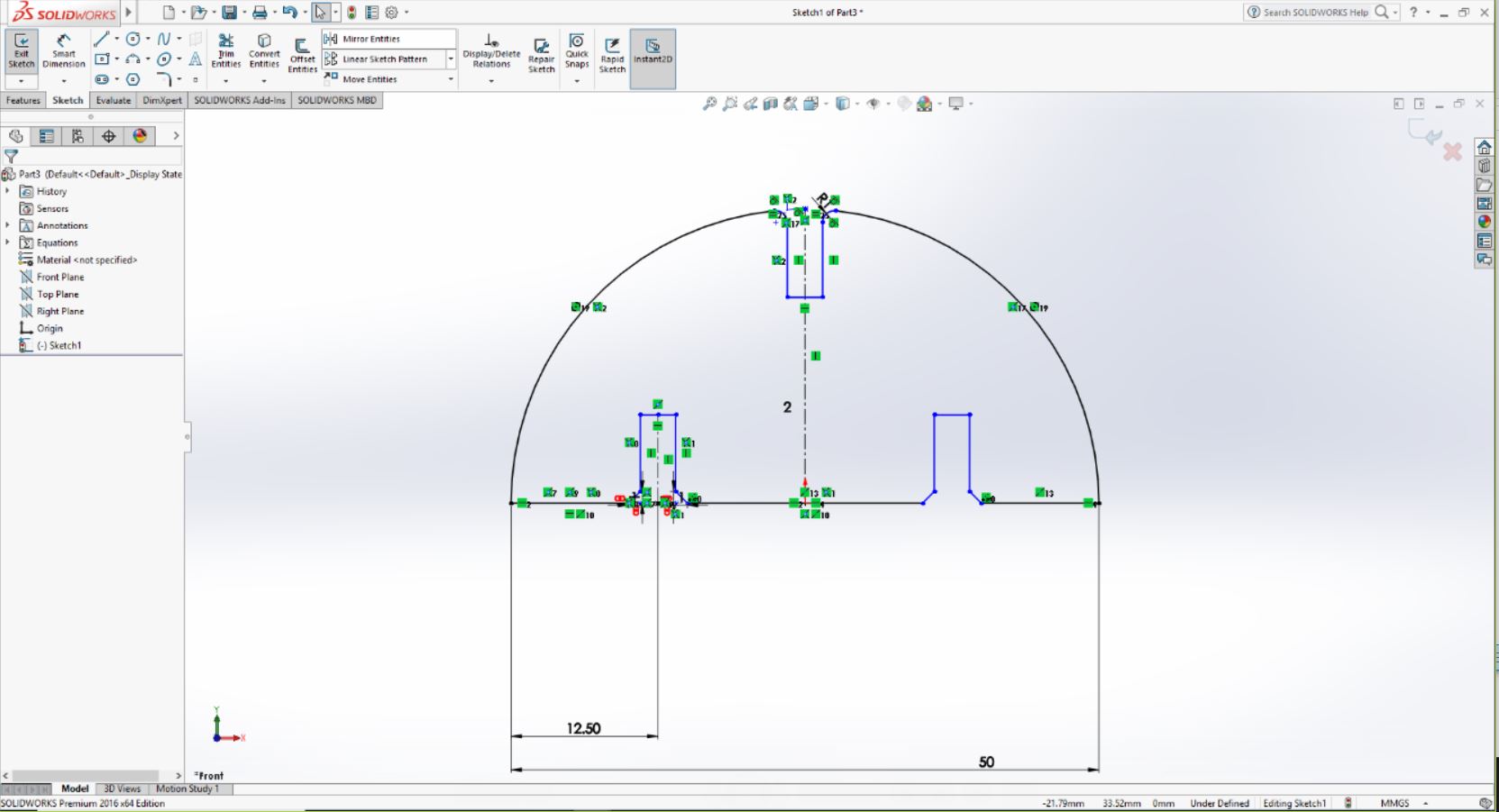Select the Line sketch tool
This screenshot has width=1499, height=812.
(101, 39)
